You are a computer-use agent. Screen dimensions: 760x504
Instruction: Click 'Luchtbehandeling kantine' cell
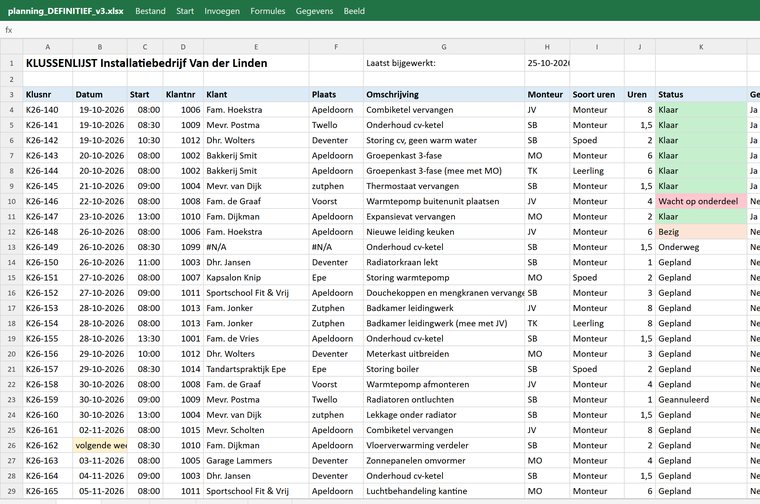443,491
